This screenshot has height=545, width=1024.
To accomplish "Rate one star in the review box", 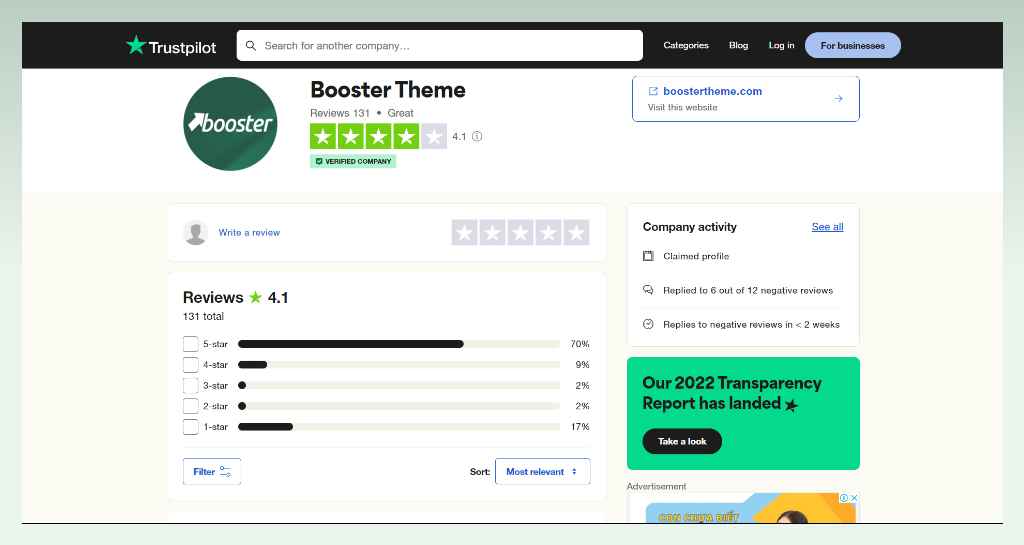I will 464,232.
